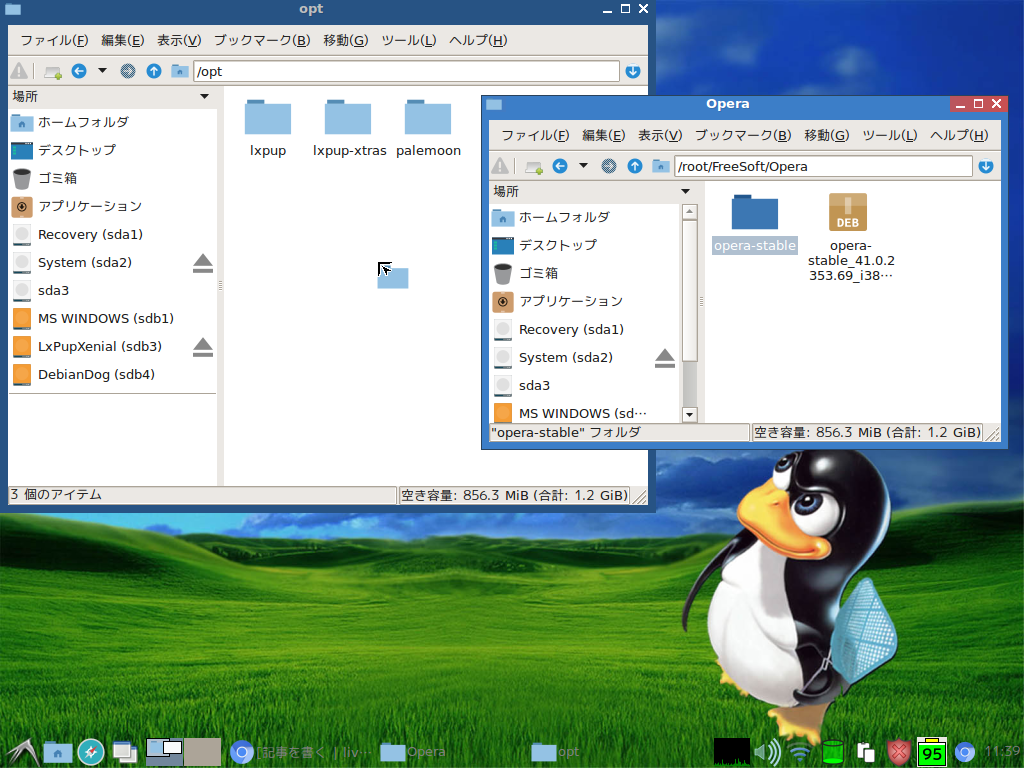
Task: Click show desktop windows icon on taskbar
Action: [x=124, y=752]
